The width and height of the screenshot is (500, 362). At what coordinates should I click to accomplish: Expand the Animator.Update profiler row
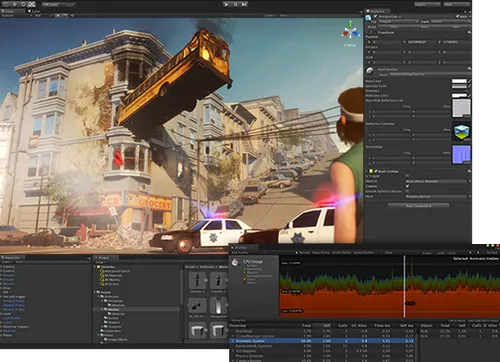pos(233,341)
